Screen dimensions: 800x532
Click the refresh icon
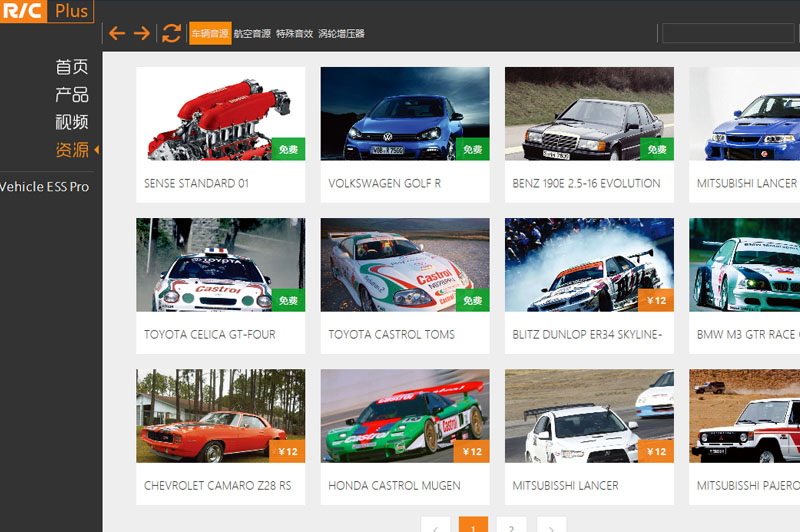(x=171, y=33)
